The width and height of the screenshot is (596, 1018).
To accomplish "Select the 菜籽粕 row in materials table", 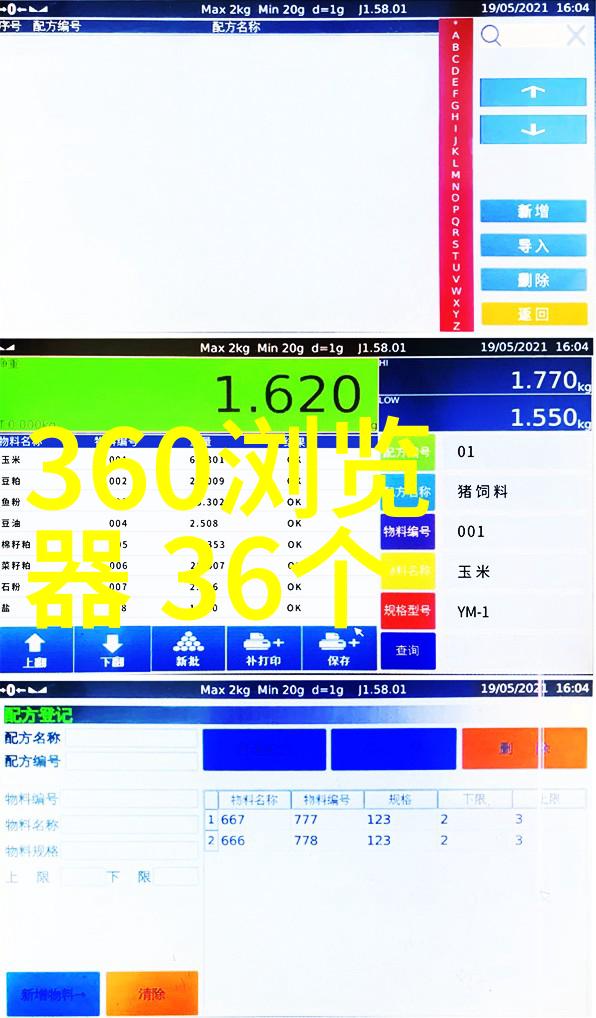I will 188,565.
